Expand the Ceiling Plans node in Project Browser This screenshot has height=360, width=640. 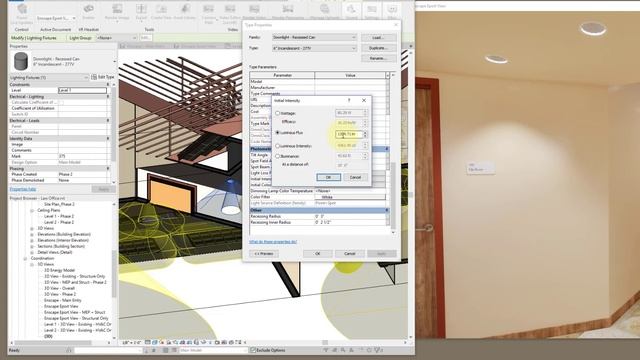pos(32,211)
